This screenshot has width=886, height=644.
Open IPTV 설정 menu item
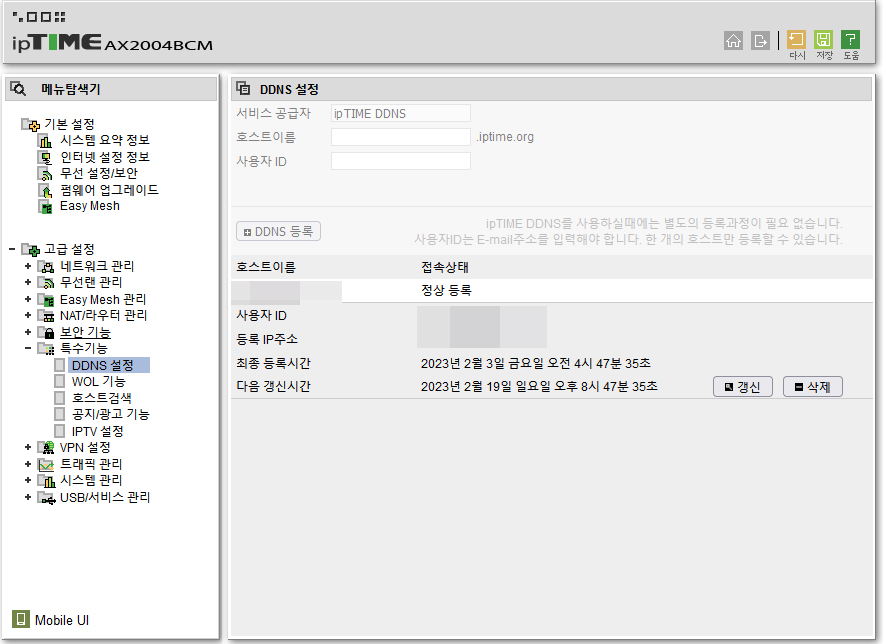coord(97,432)
